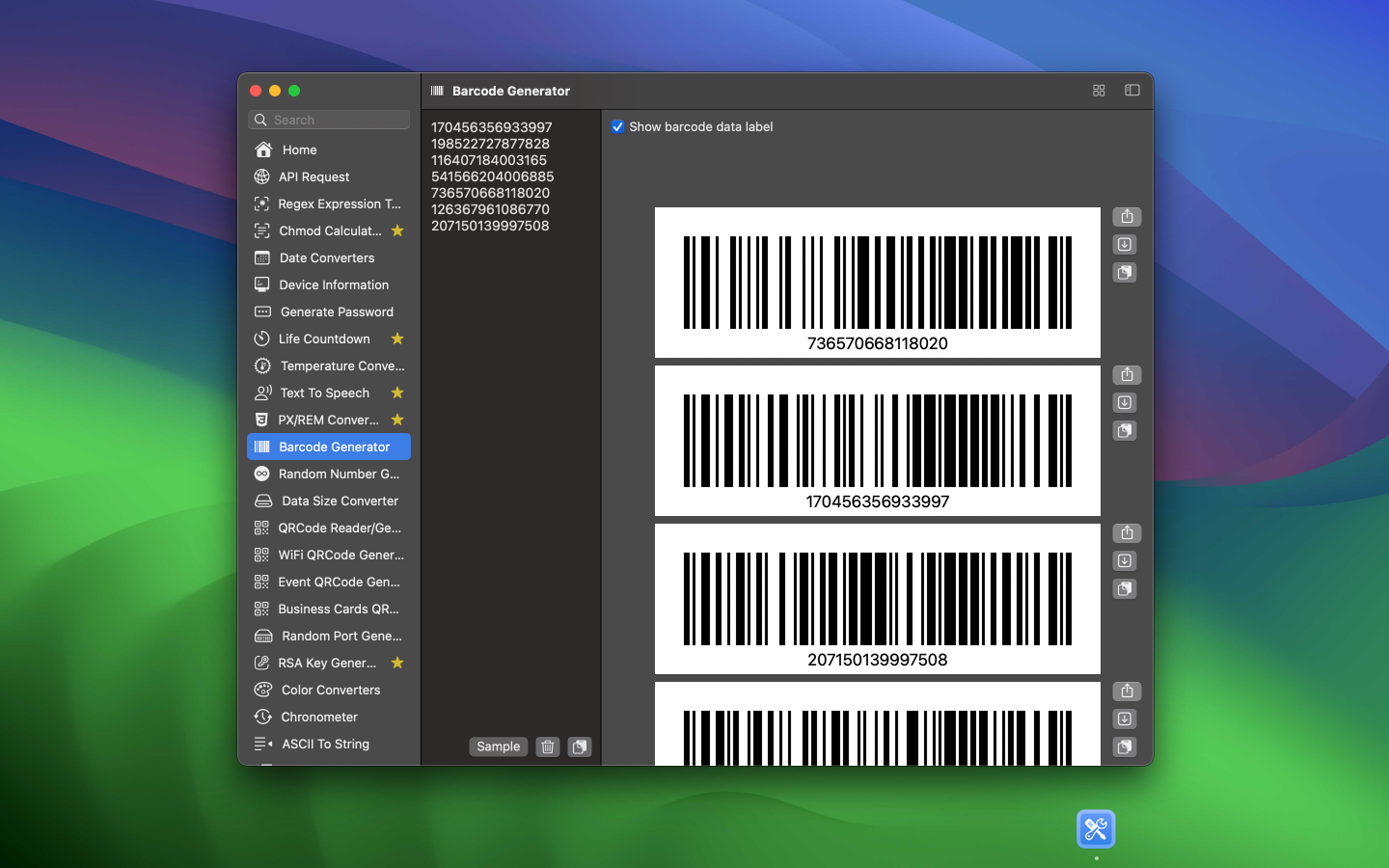Open Chronometer tool
This screenshot has width=1389, height=868.
329,717
